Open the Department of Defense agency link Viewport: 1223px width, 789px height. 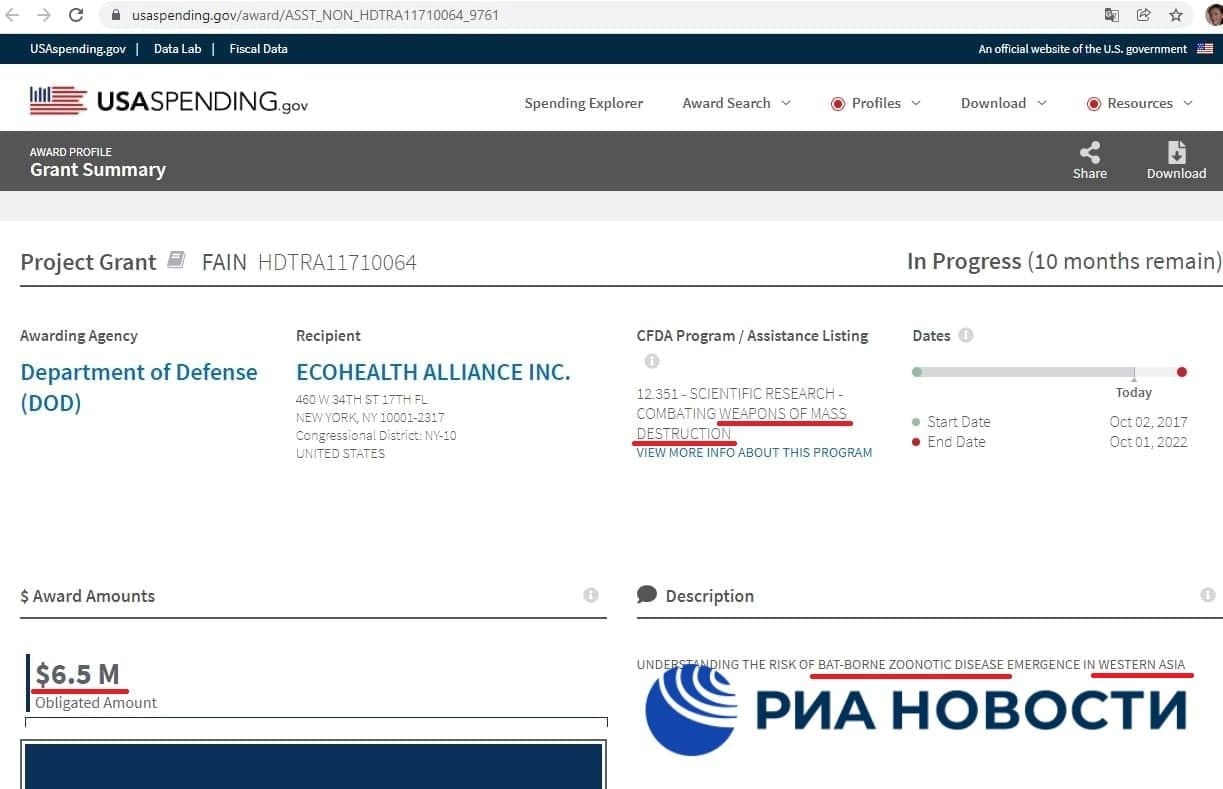tap(139, 387)
